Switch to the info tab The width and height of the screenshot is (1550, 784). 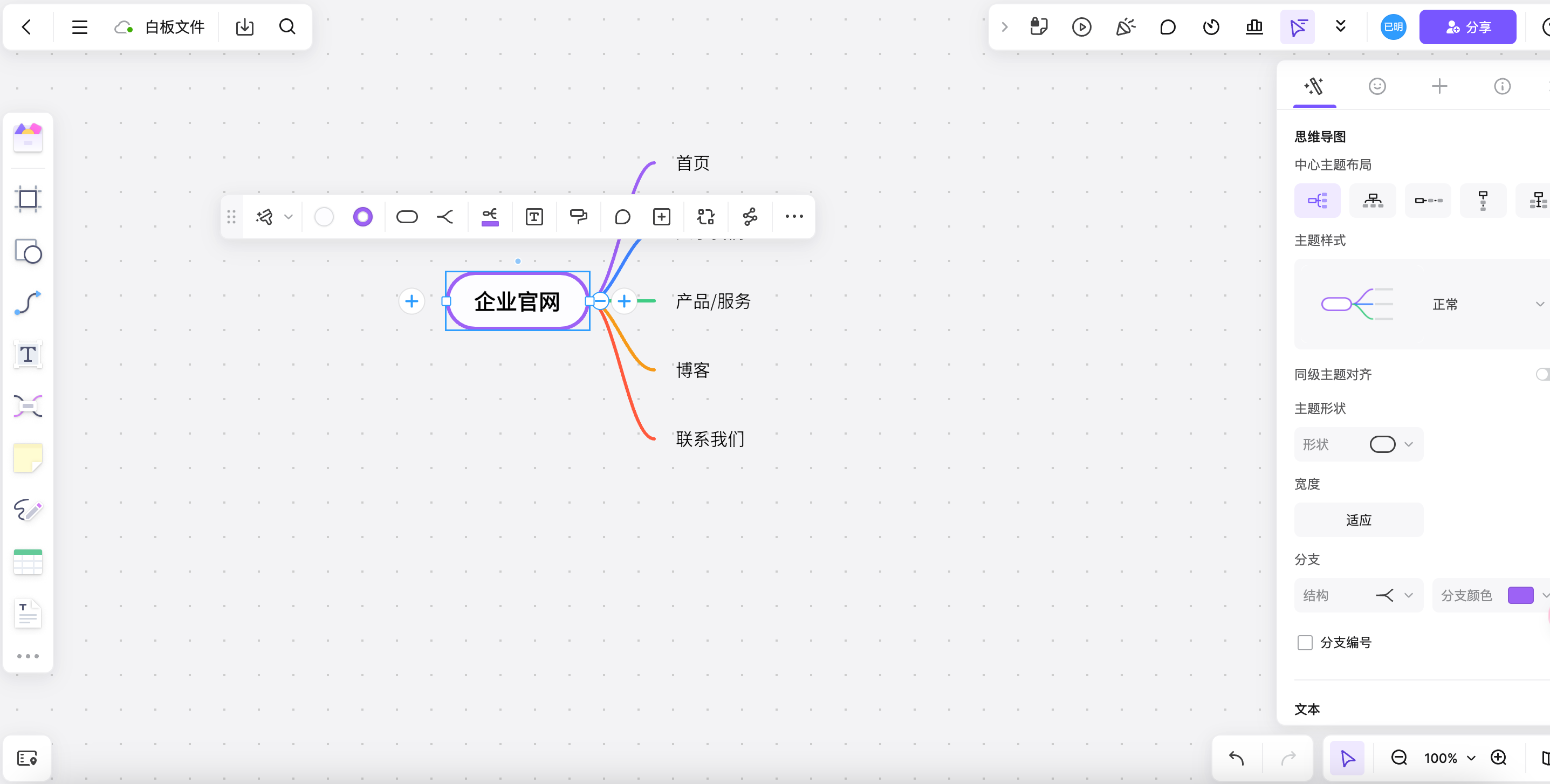pyautogui.click(x=1502, y=86)
